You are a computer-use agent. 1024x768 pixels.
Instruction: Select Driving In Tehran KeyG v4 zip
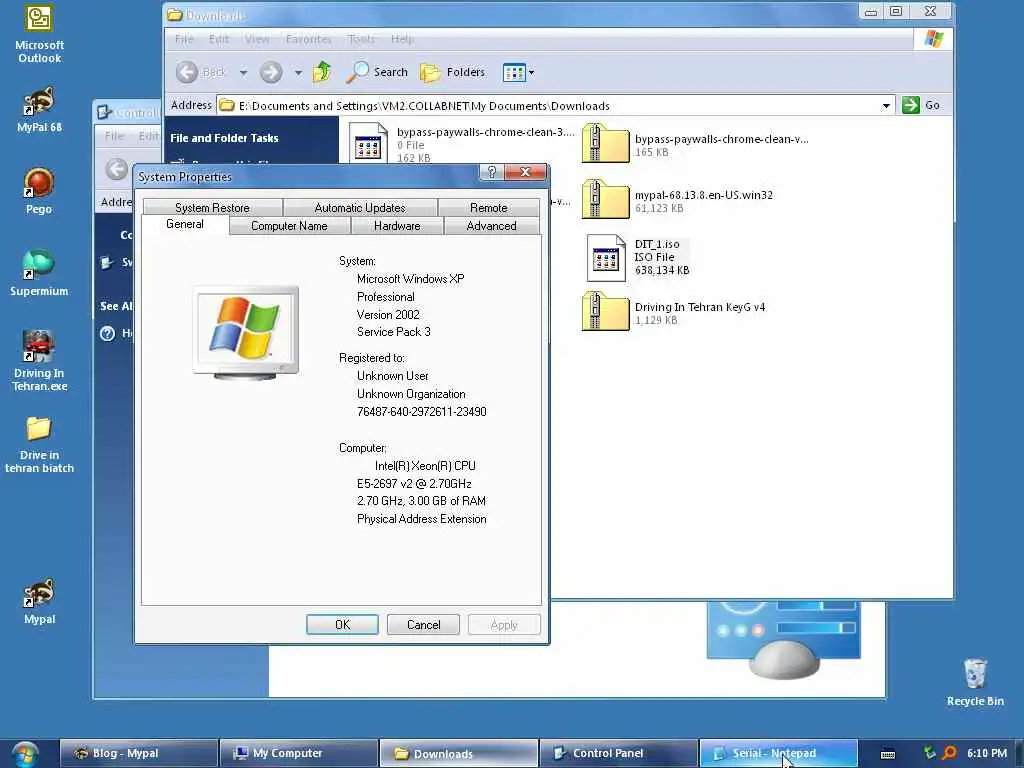605,312
